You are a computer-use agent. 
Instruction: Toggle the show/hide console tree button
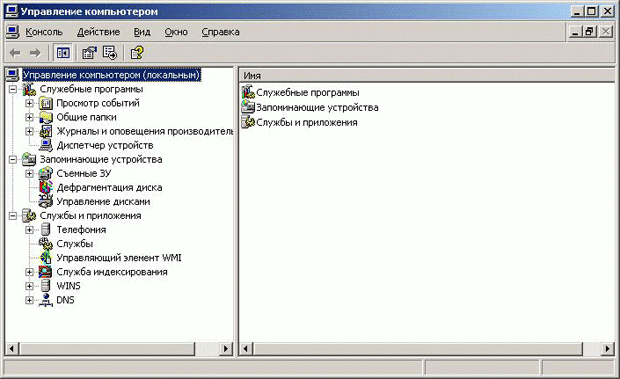pyautogui.click(x=63, y=53)
